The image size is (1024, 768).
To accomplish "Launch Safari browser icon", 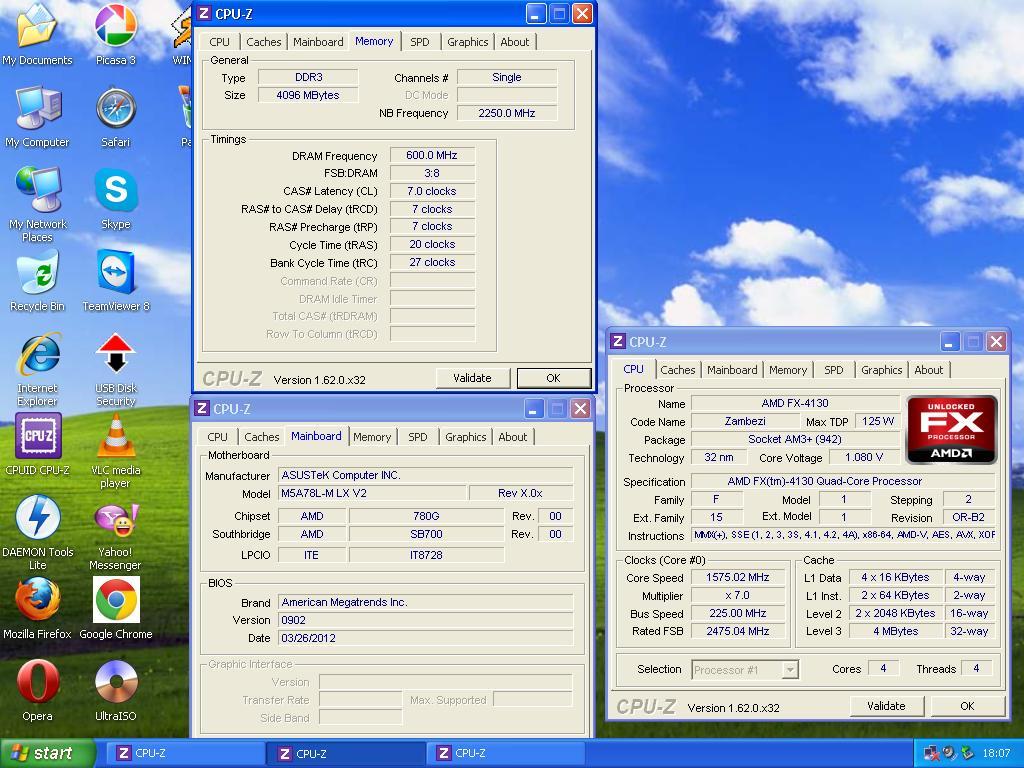I will pos(116,116).
